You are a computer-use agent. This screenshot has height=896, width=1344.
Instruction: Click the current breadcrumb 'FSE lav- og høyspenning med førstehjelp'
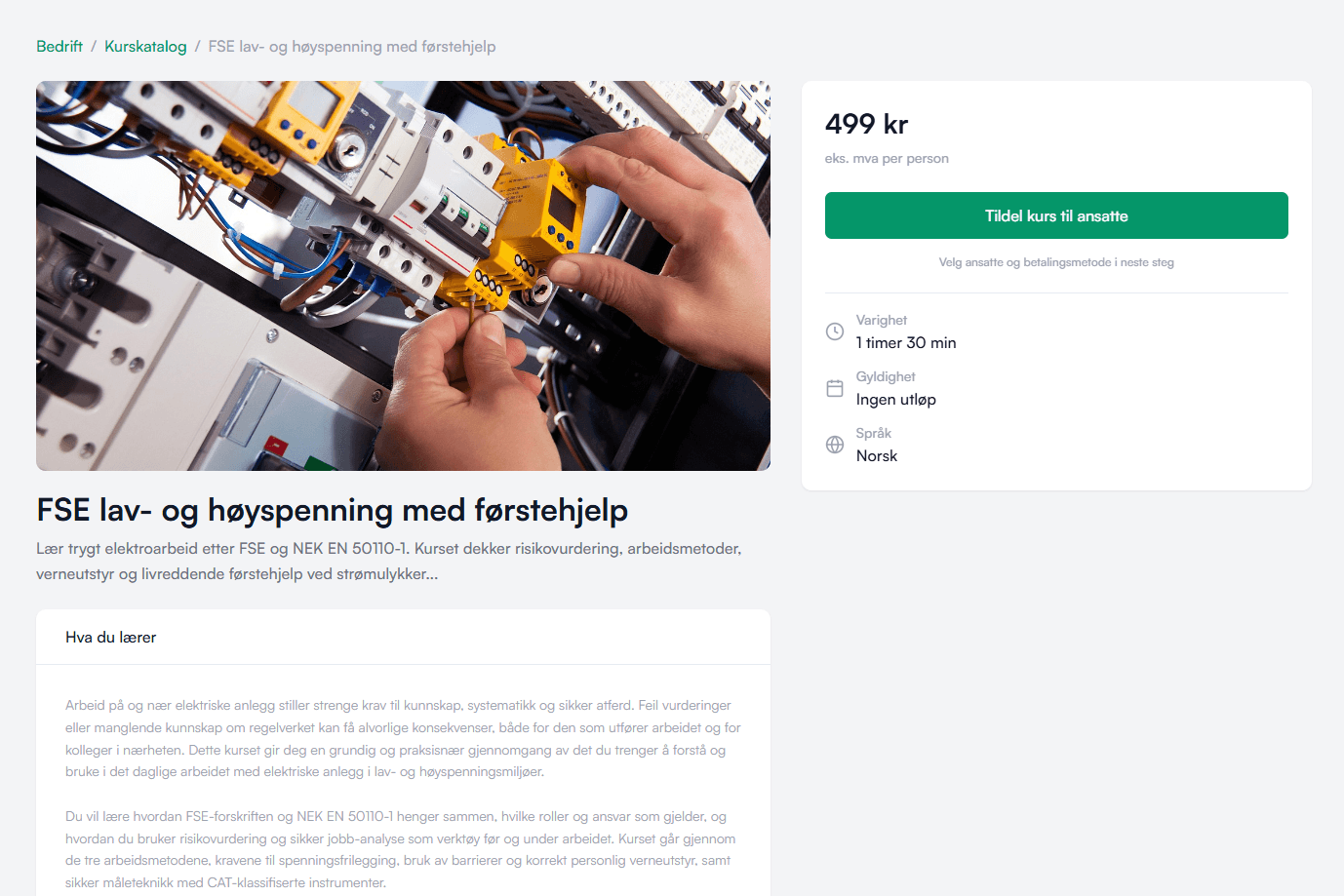click(352, 47)
